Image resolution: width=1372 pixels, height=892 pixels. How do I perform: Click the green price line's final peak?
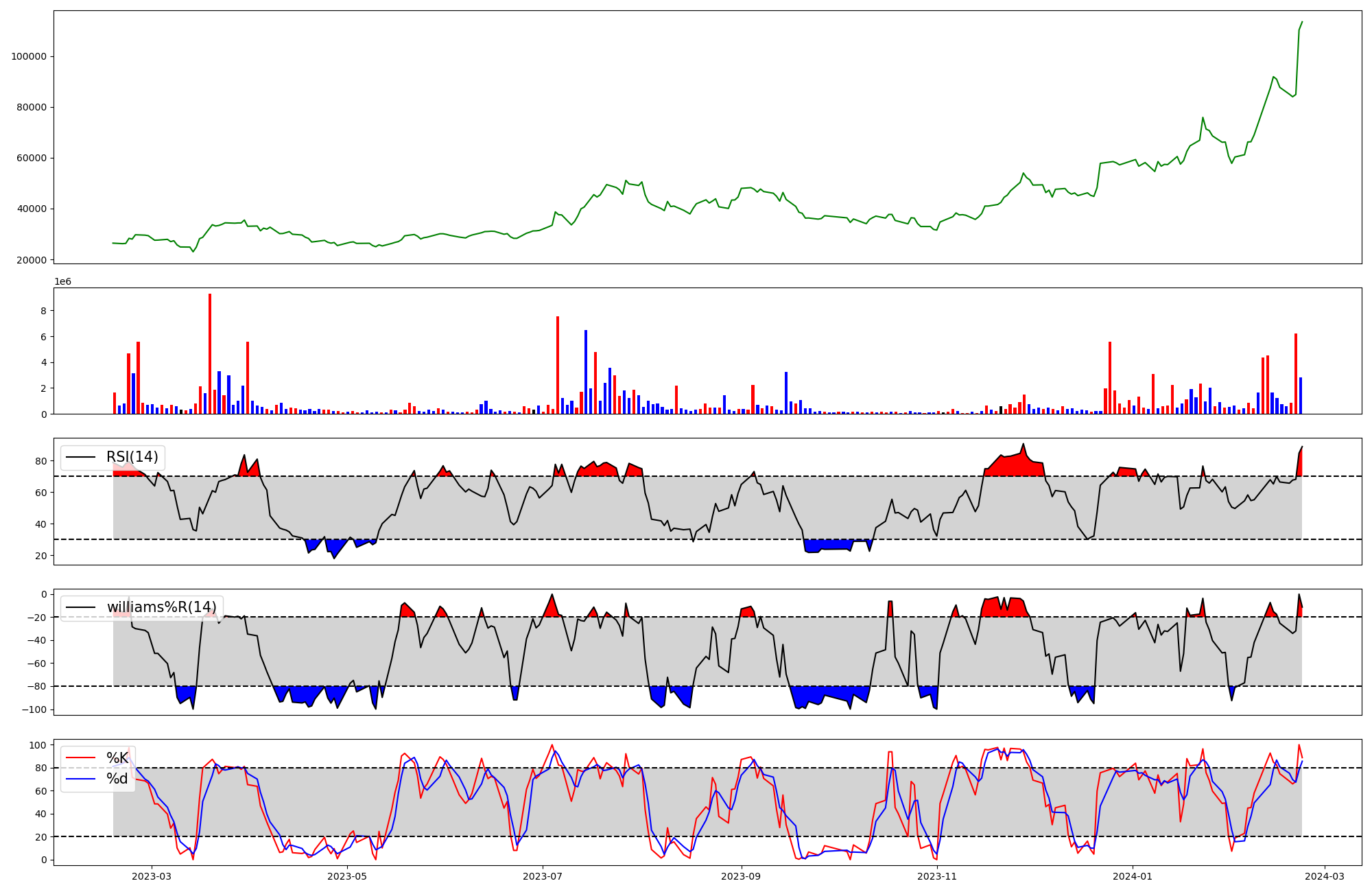coord(1302,22)
